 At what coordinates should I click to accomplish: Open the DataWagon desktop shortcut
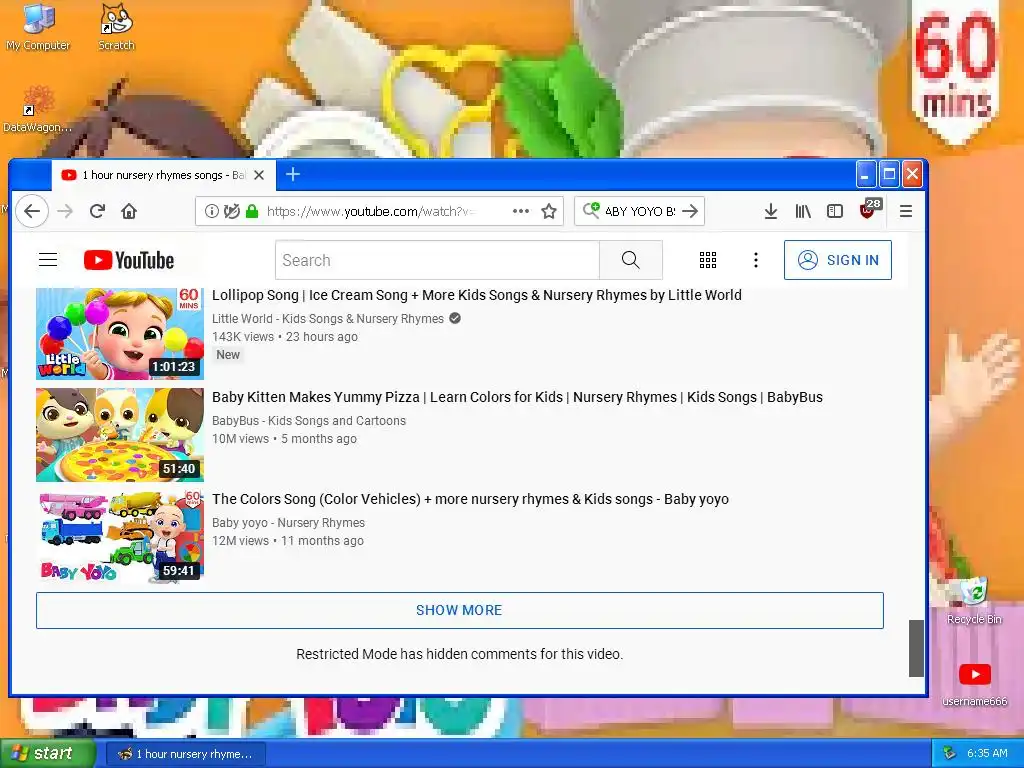tap(37, 109)
